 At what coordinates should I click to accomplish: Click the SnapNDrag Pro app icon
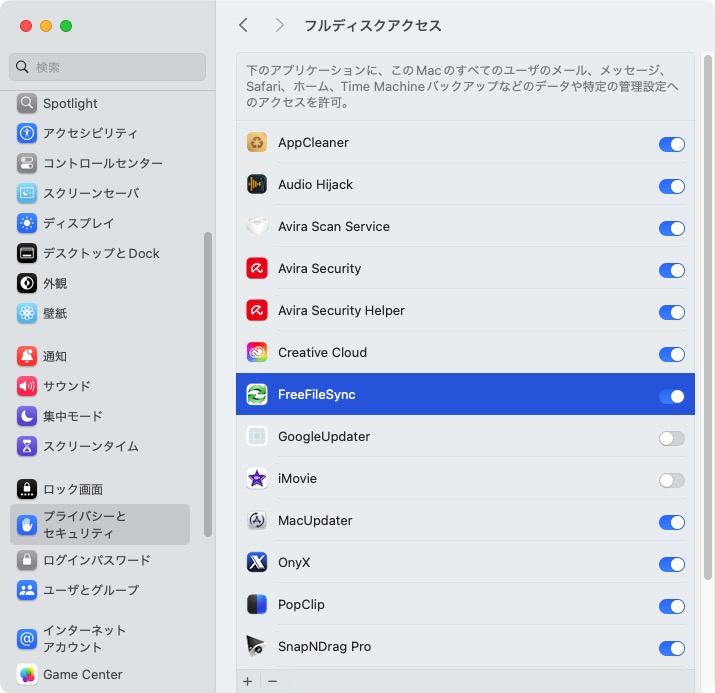[257, 647]
